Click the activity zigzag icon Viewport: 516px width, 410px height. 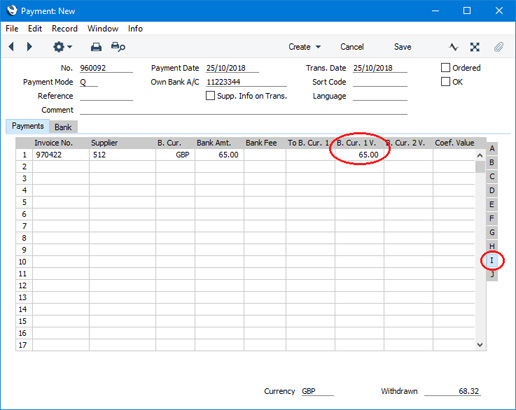click(x=453, y=47)
